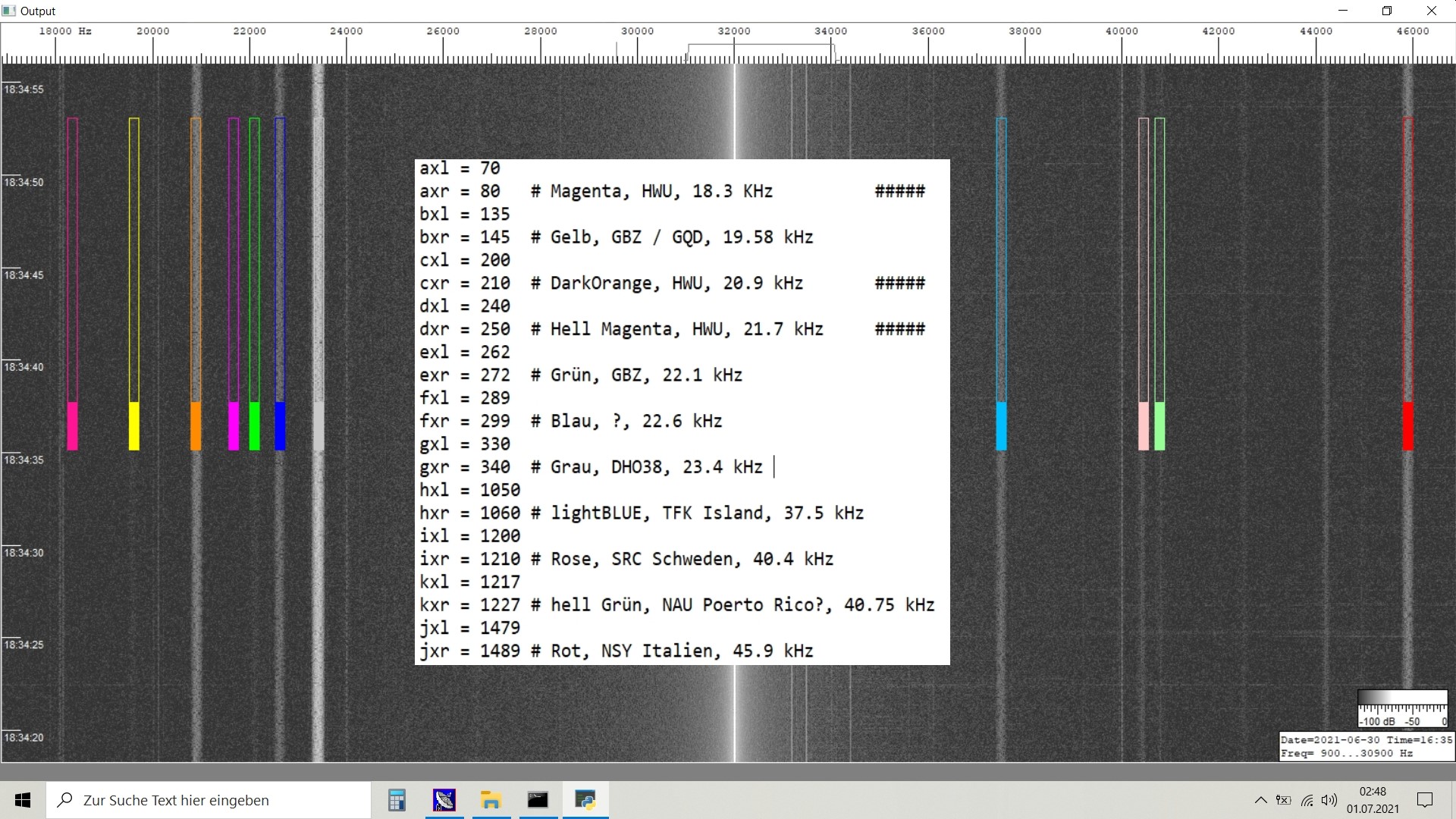Click the line 'kxl = 1217'
This screenshot has width=1456, height=819.
coord(470,582)
